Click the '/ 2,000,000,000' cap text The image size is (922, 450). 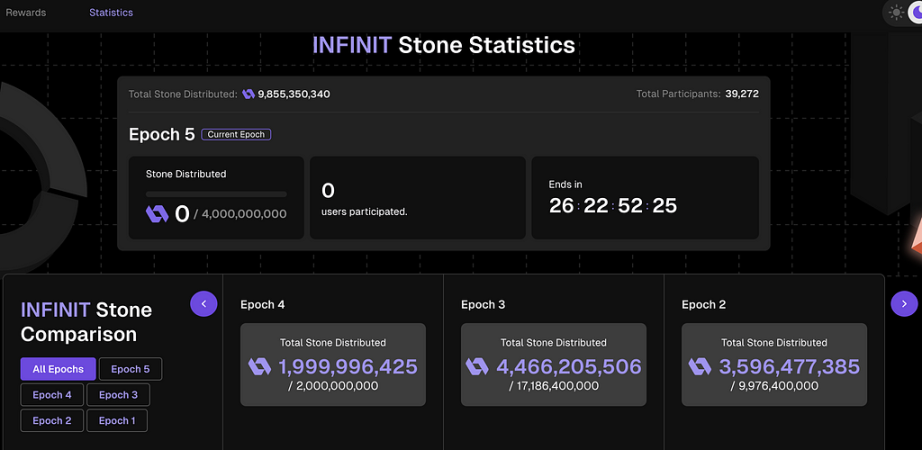pyautogui.click(x=333, y=386)
